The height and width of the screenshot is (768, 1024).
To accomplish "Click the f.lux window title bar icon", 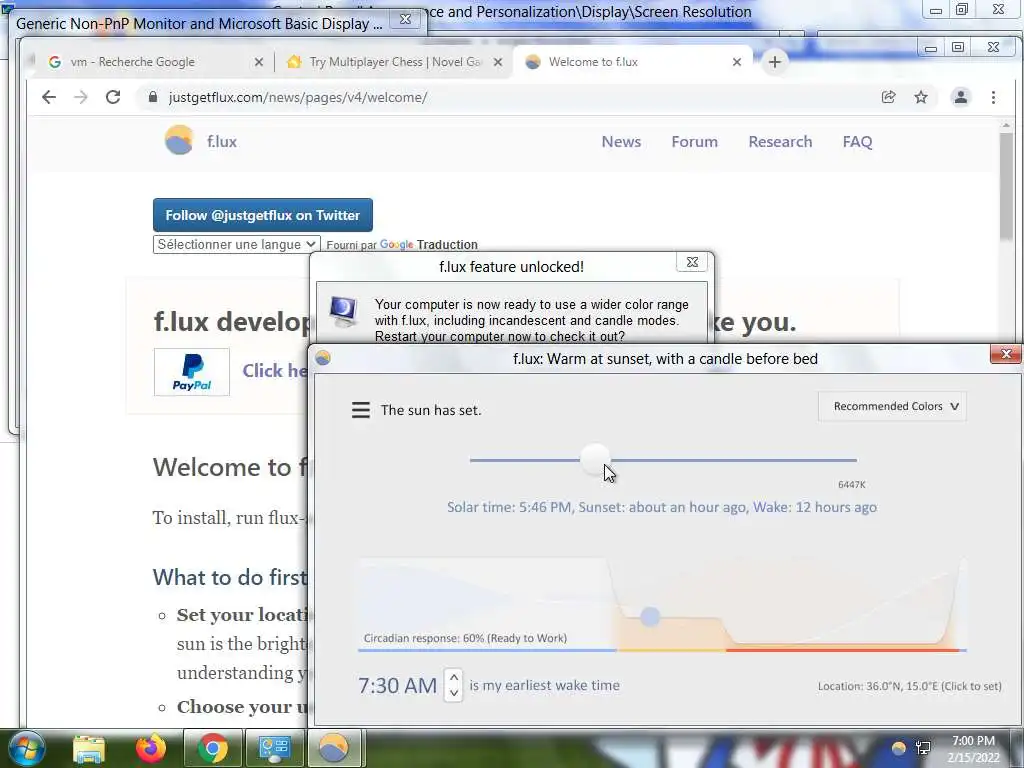I will (x=323, y=358).
